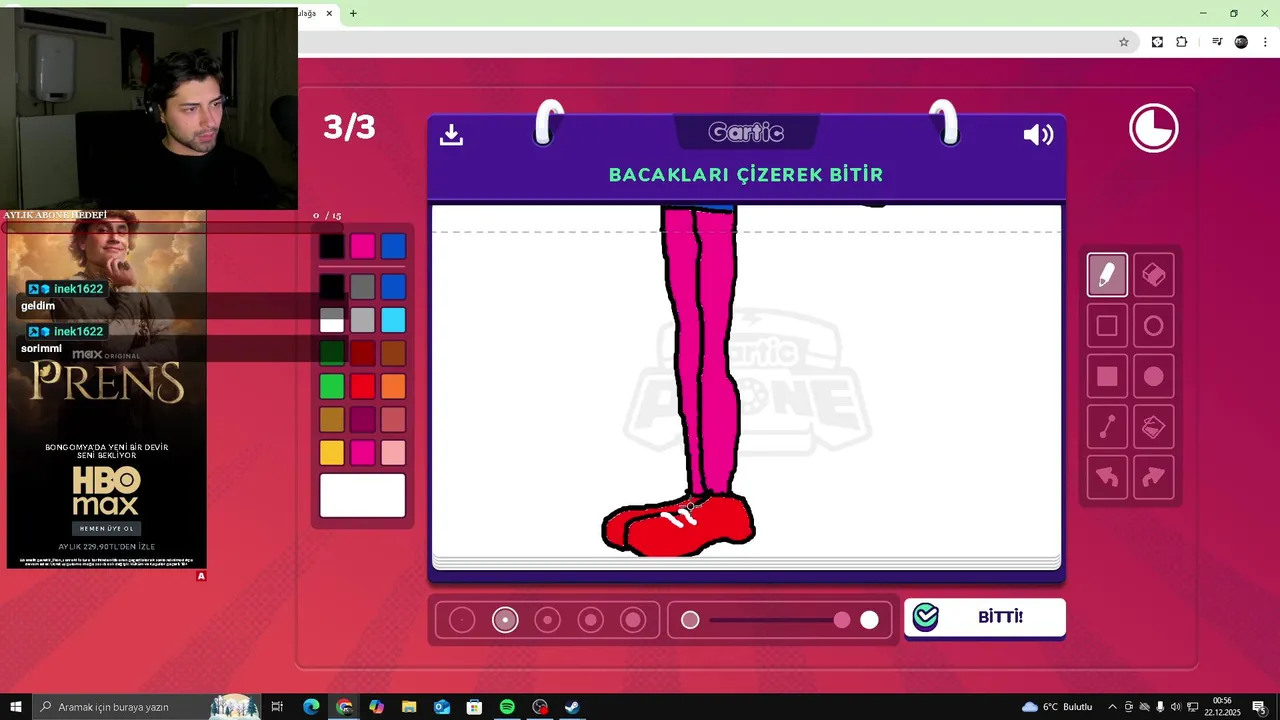This screenshot has height=720, width=1280.
Task: Choose the empty rectangle shape tool
Action: click(x=1107, y=326)
